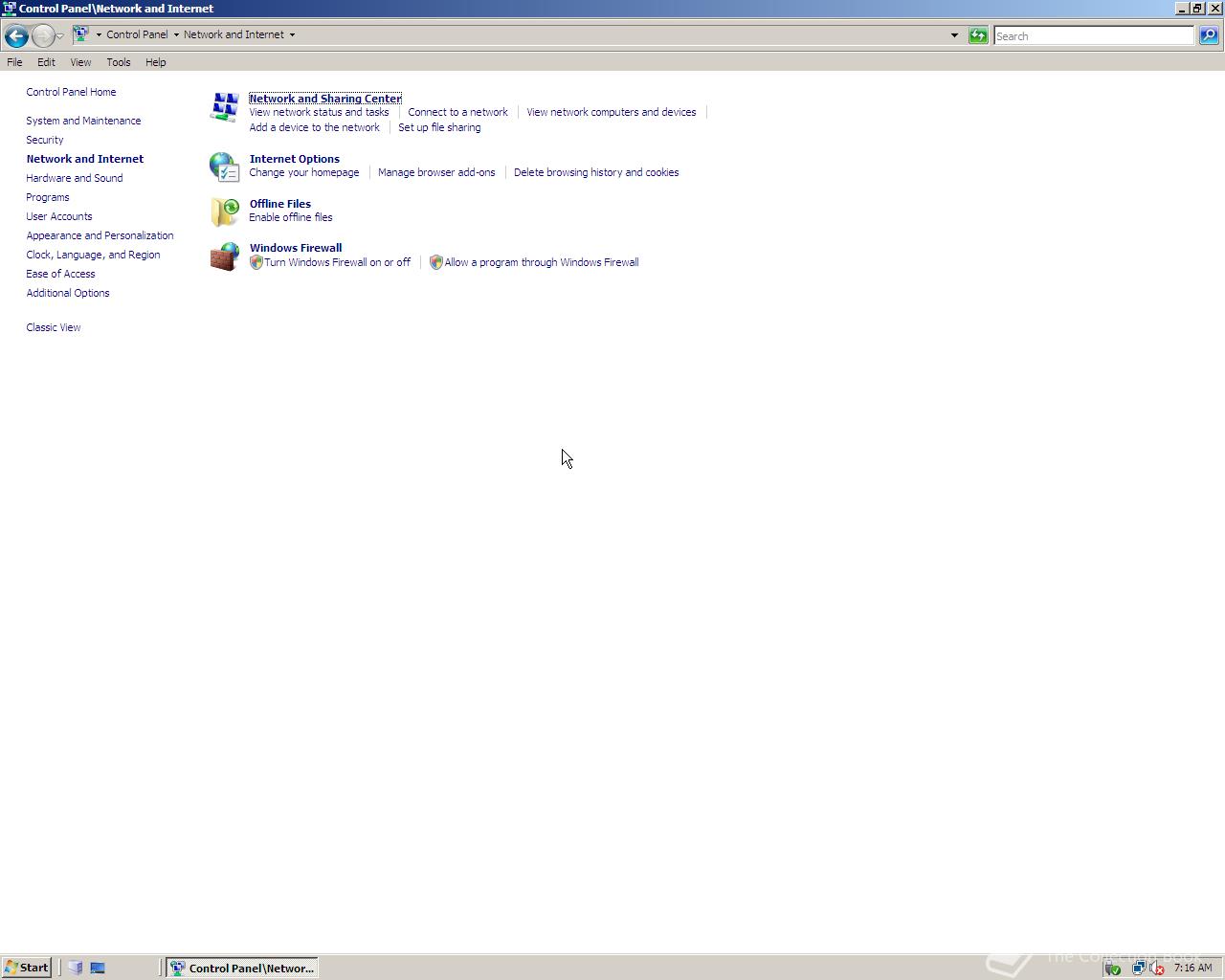Open the Edit menu
The height and width of the screenshot is (980, 1225).
46,62
